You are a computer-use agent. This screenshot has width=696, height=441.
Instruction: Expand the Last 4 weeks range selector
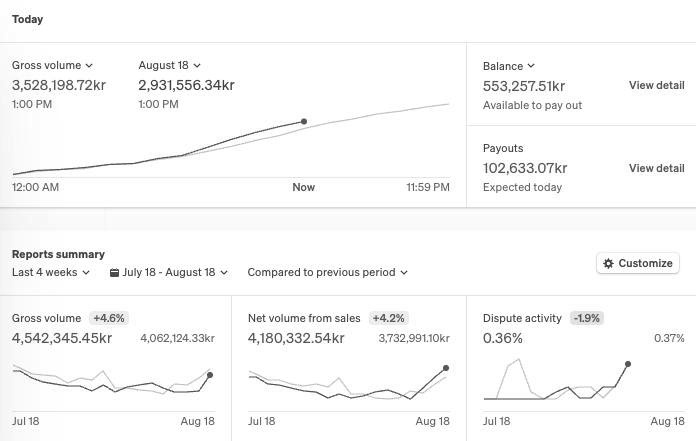click(x=51, y=272)
